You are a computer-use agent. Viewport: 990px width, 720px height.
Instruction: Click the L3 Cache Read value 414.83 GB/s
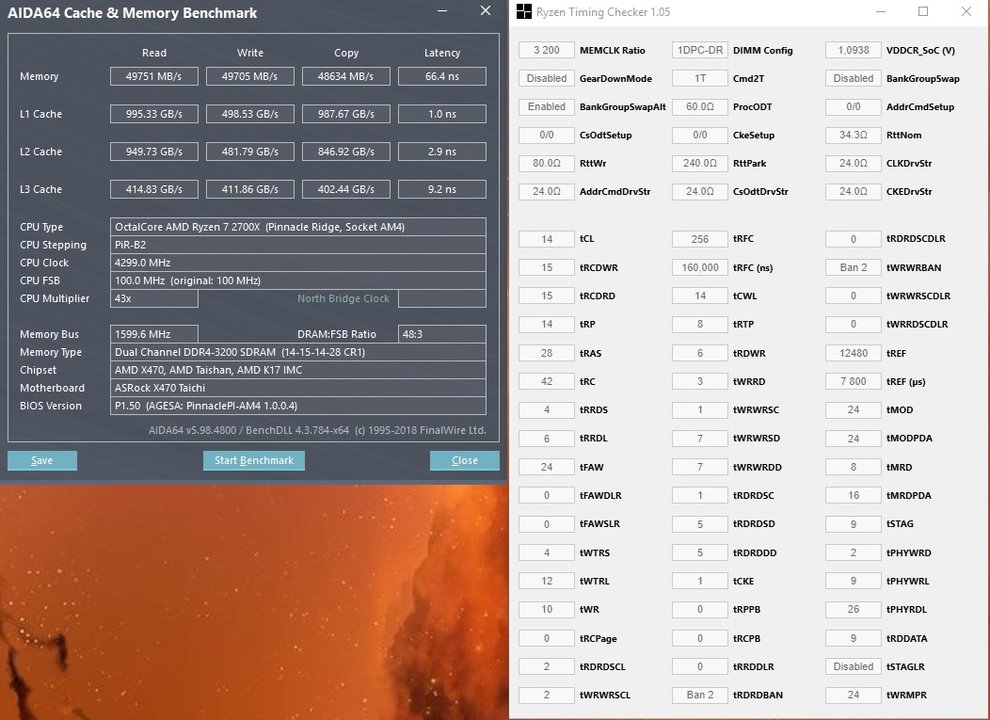coord(154,189)
